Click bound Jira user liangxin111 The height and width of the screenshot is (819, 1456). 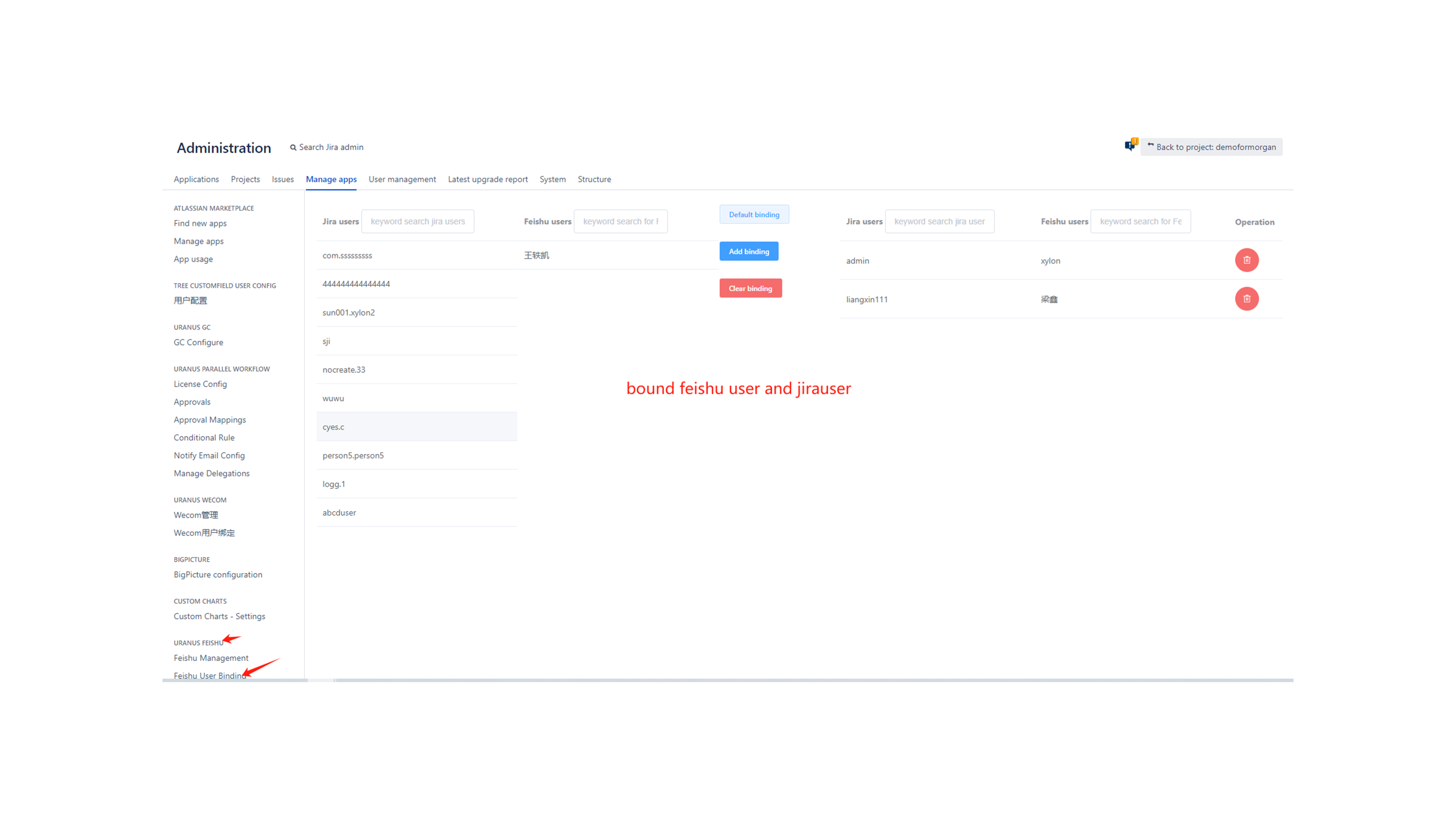[x=867, y=300]
